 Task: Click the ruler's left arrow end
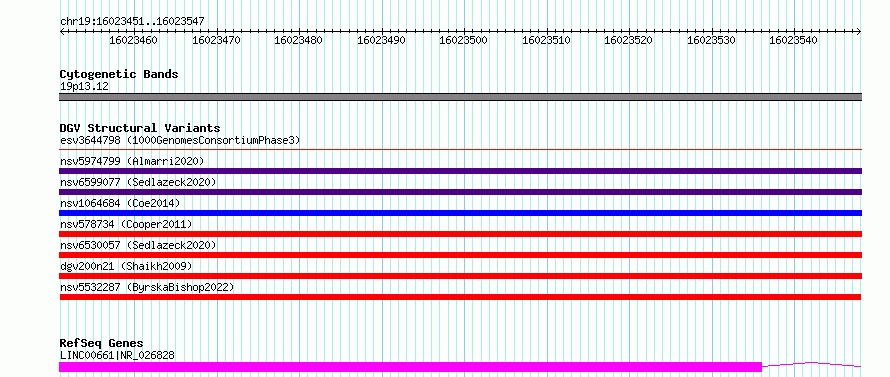click(62, 32)
